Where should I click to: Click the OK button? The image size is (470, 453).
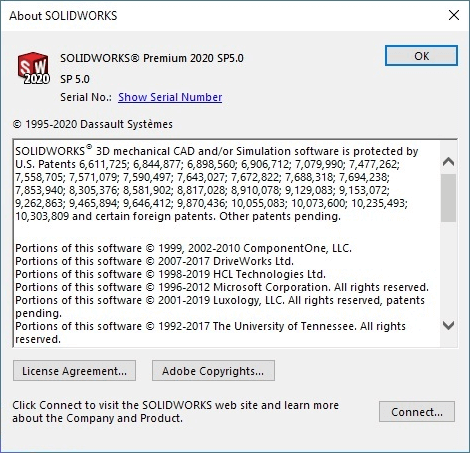421,56
